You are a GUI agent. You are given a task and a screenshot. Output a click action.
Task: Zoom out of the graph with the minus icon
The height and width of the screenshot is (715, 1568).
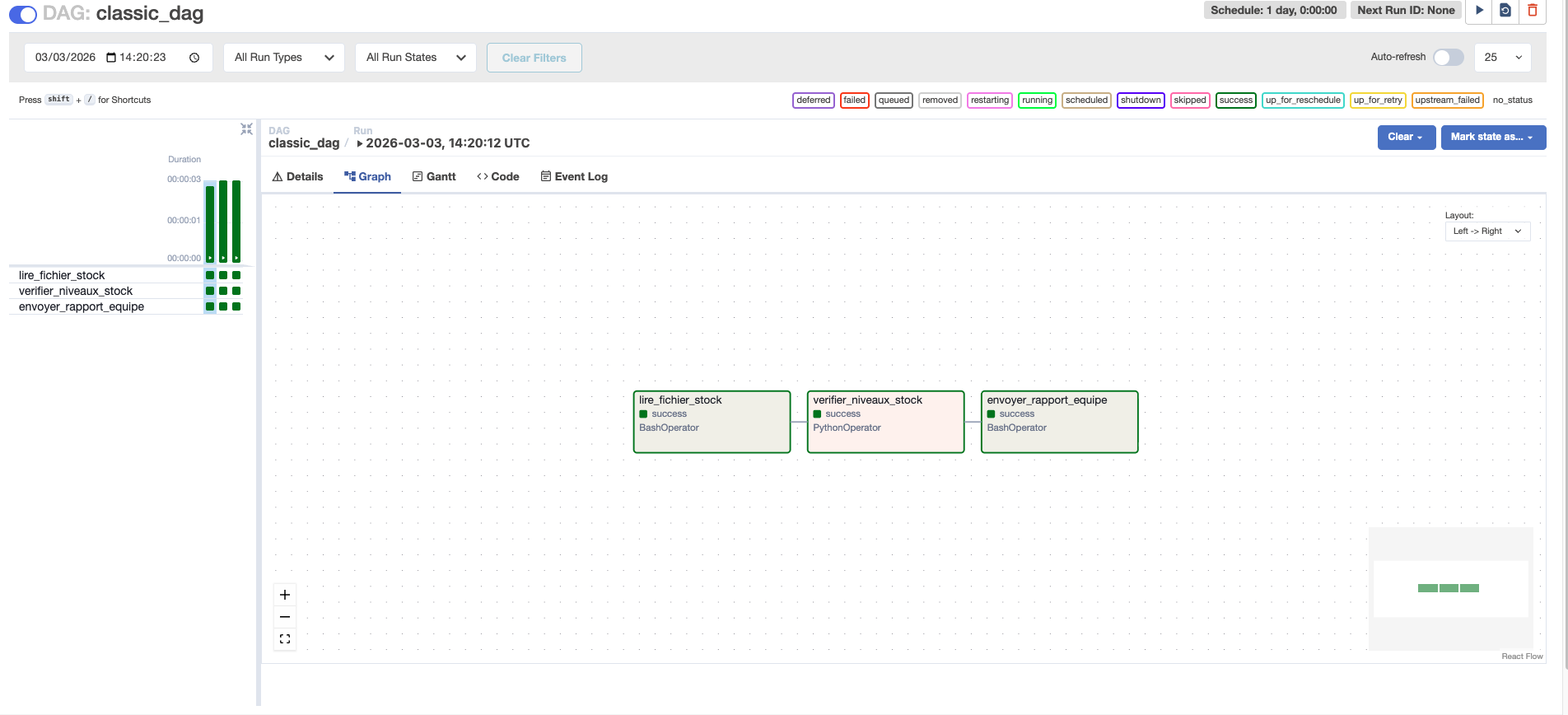coord(285,617)
